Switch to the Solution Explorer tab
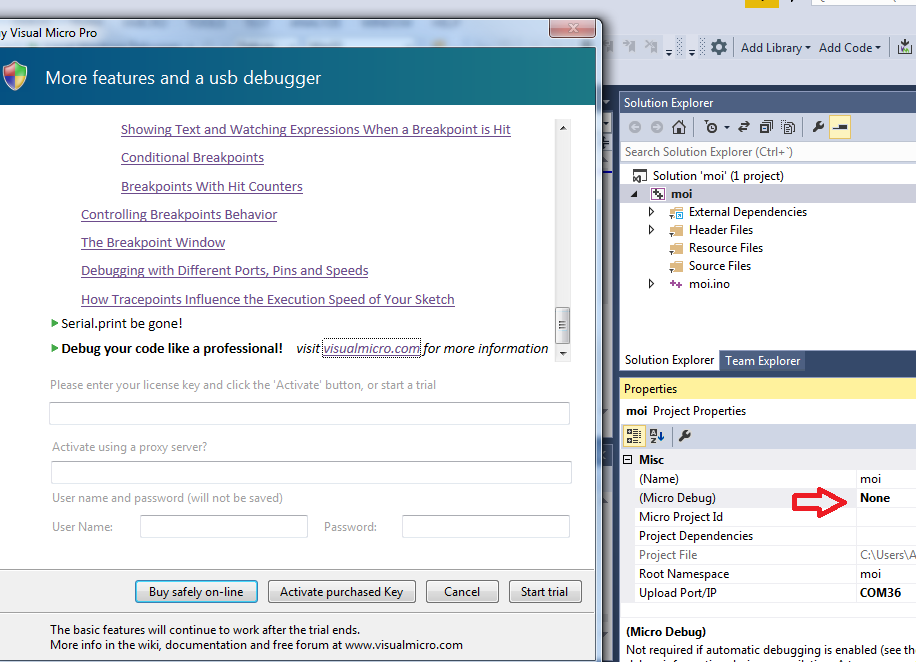The width and height of the screenshot is (916, 662). tap(669, 360)
